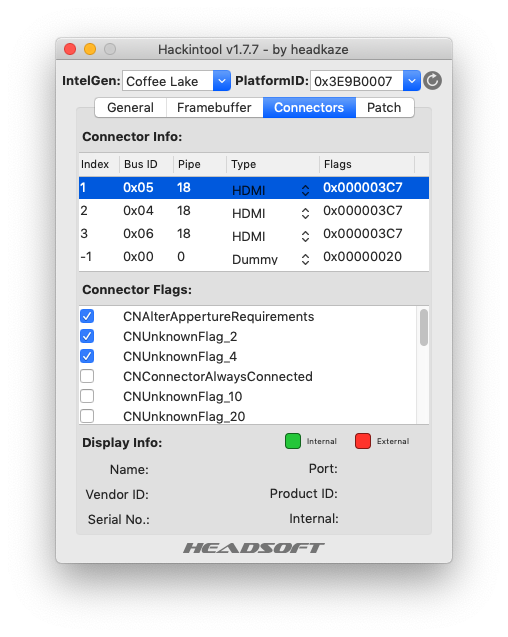508x637 pixels.
Task: Check the CNUnknownFlag_20 checkbox
Action: tap(87, 416)
